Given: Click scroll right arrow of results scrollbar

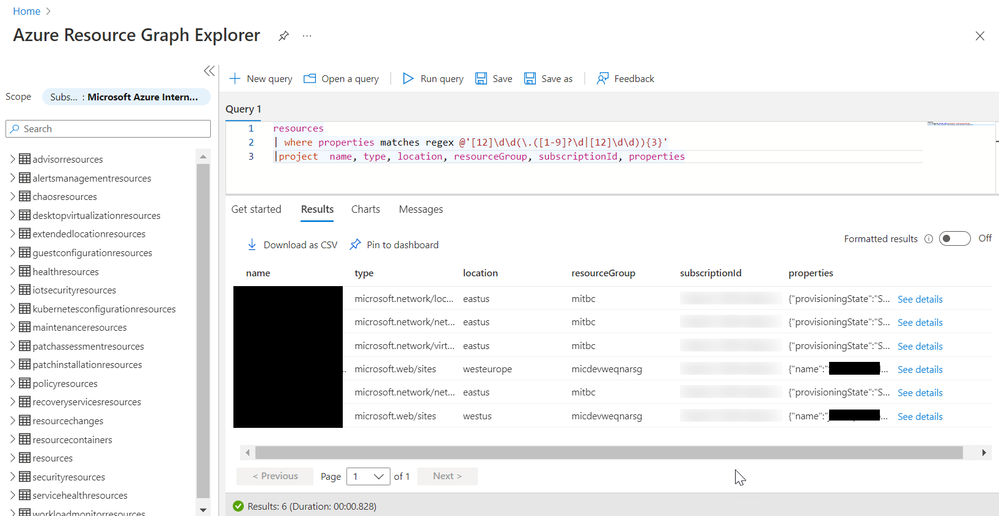Looking at the screenshot, I should 984,452.
